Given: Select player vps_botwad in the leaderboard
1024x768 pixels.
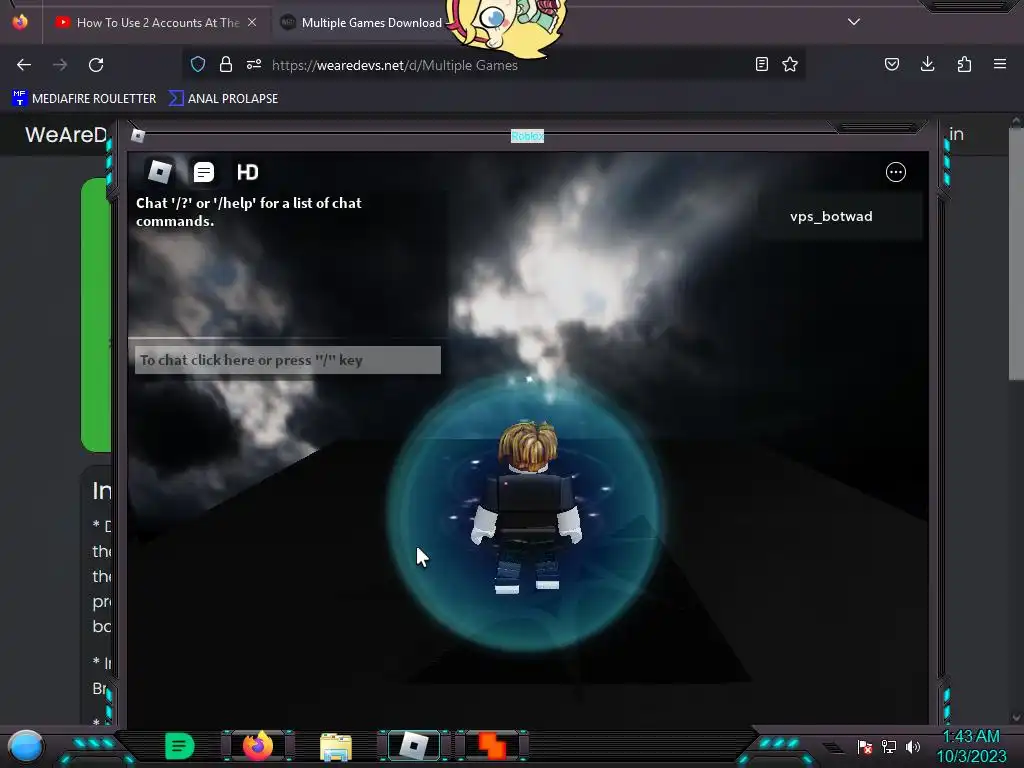Looking at the screenshot, I should [840, 217].
